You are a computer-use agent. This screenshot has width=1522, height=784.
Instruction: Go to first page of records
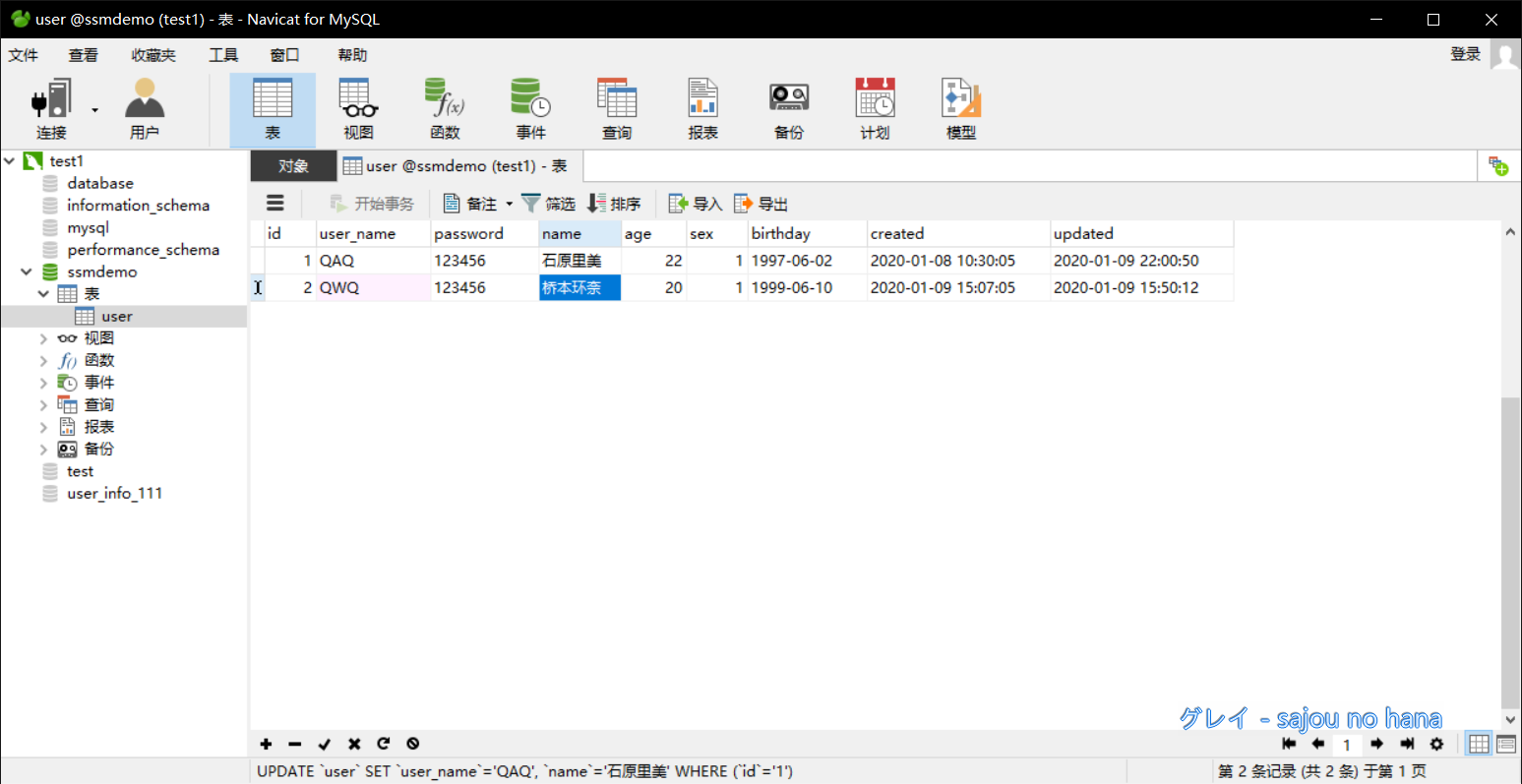1289,744
